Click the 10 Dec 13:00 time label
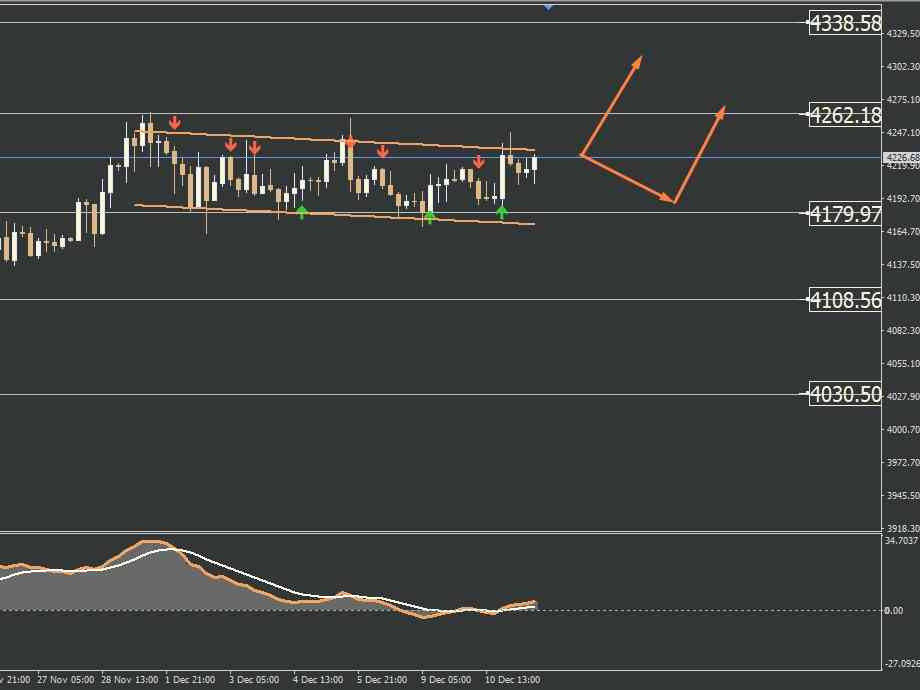Viewport: 920px width, 690px height. 512,679
